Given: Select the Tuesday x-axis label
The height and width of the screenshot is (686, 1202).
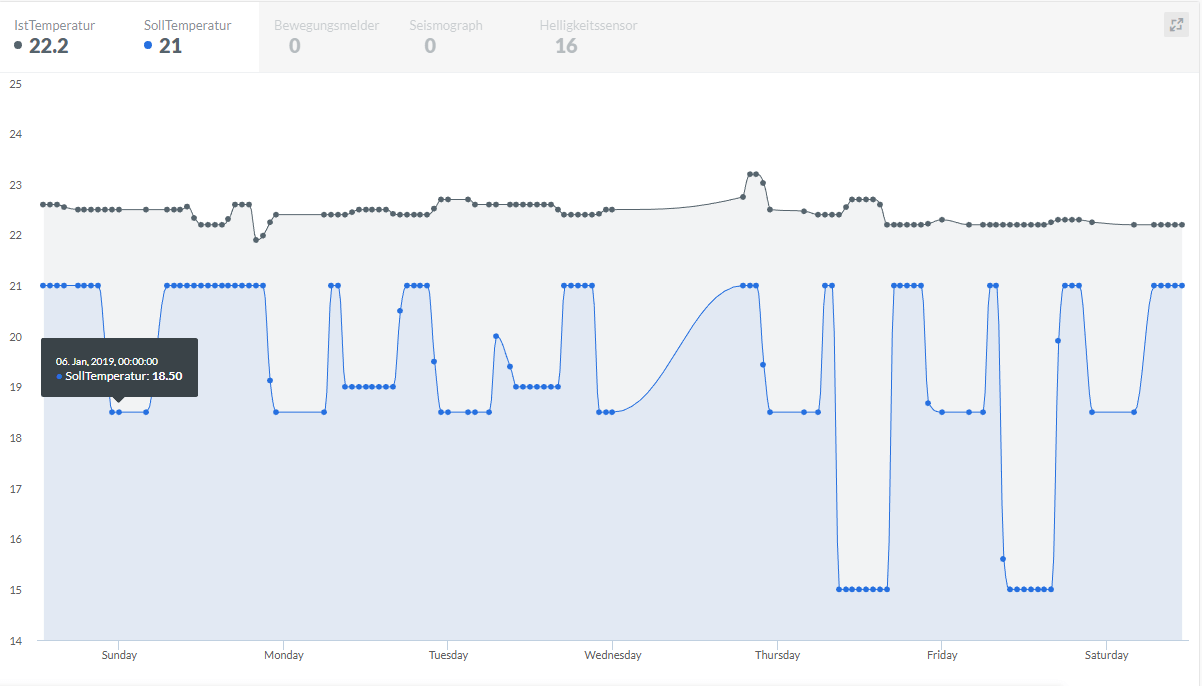Looking at the screenshot, I should [x=448, y=656].
